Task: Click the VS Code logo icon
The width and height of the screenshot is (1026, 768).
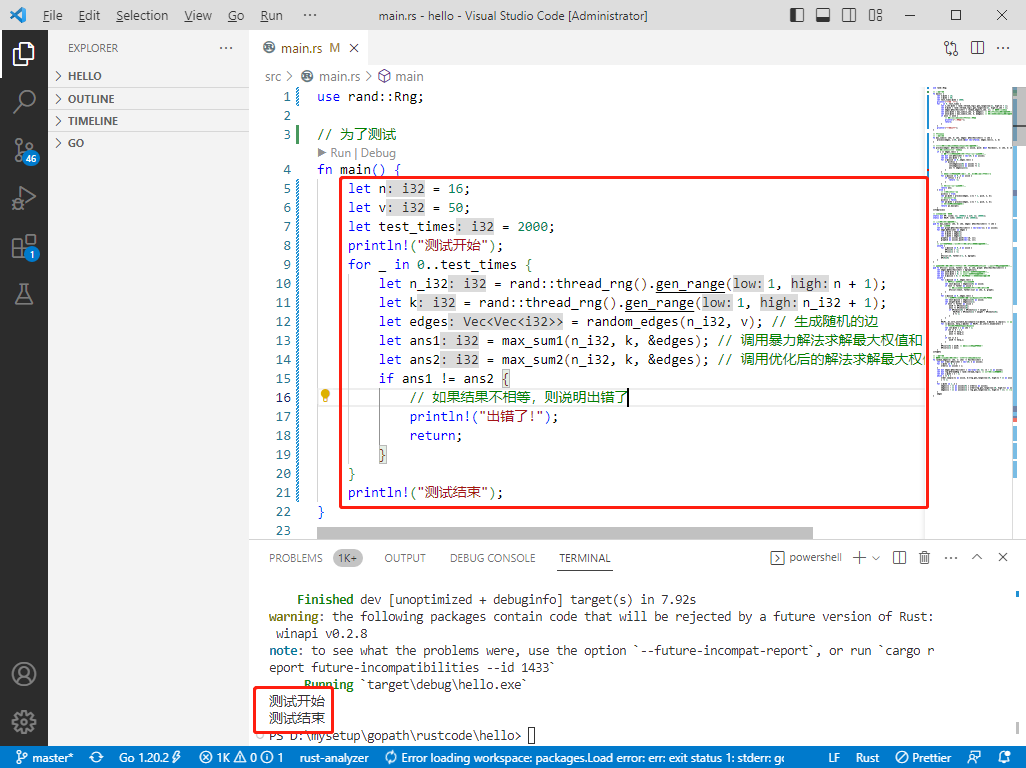Action: tap(18, 15)
